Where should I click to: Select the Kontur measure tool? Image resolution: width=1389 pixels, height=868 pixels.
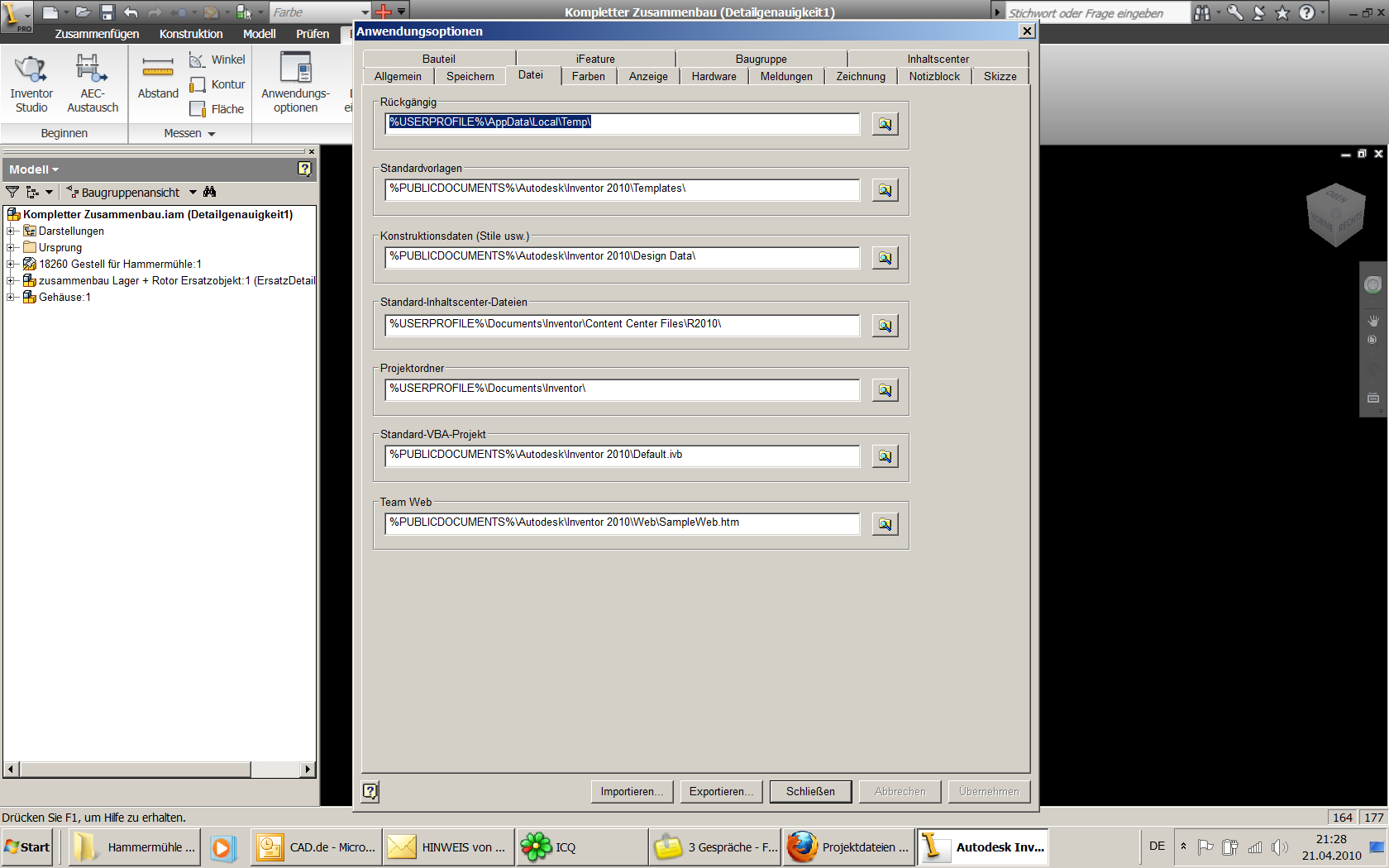point(217,84)
